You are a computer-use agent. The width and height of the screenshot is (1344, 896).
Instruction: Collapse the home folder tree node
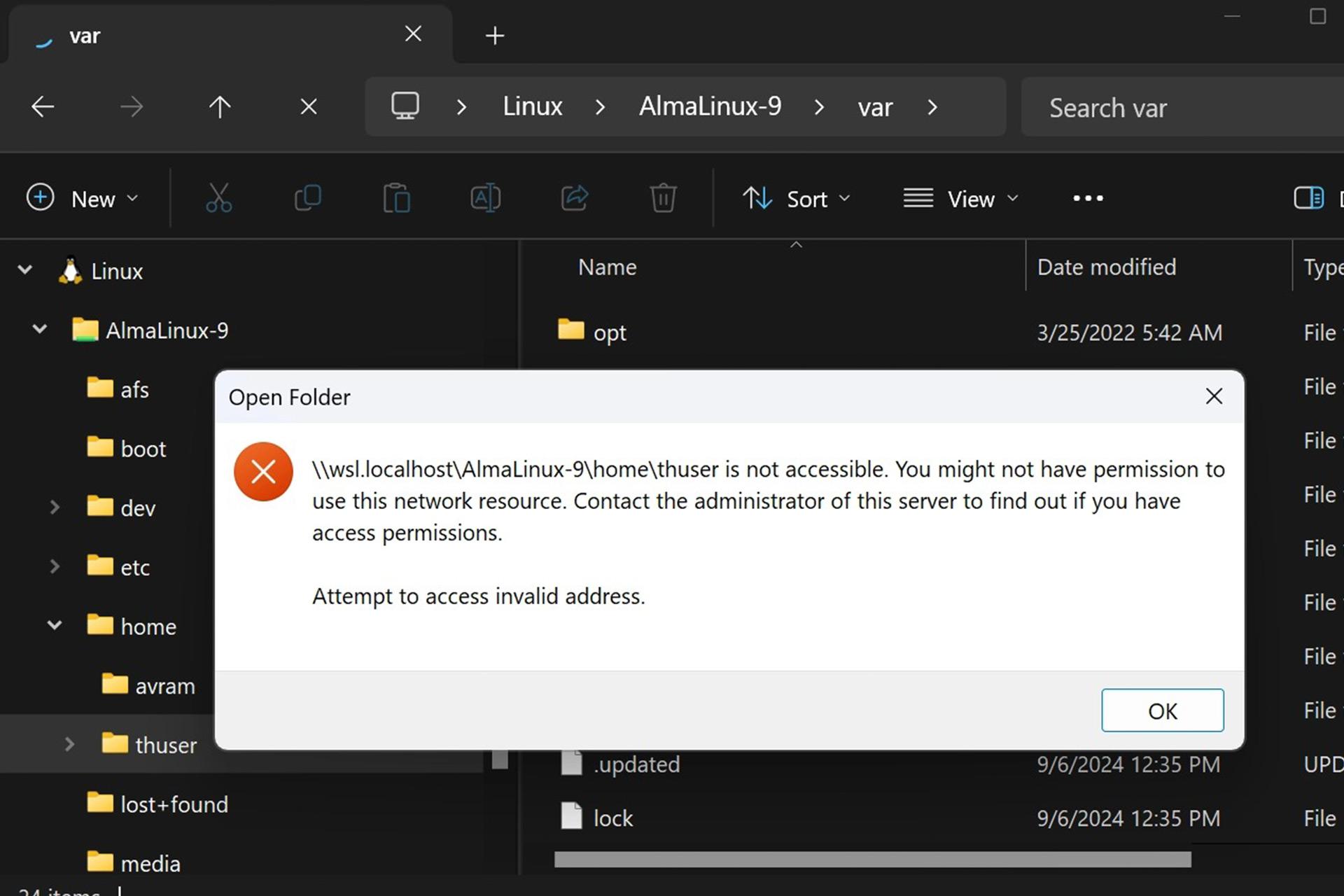[x=55, y=625]
